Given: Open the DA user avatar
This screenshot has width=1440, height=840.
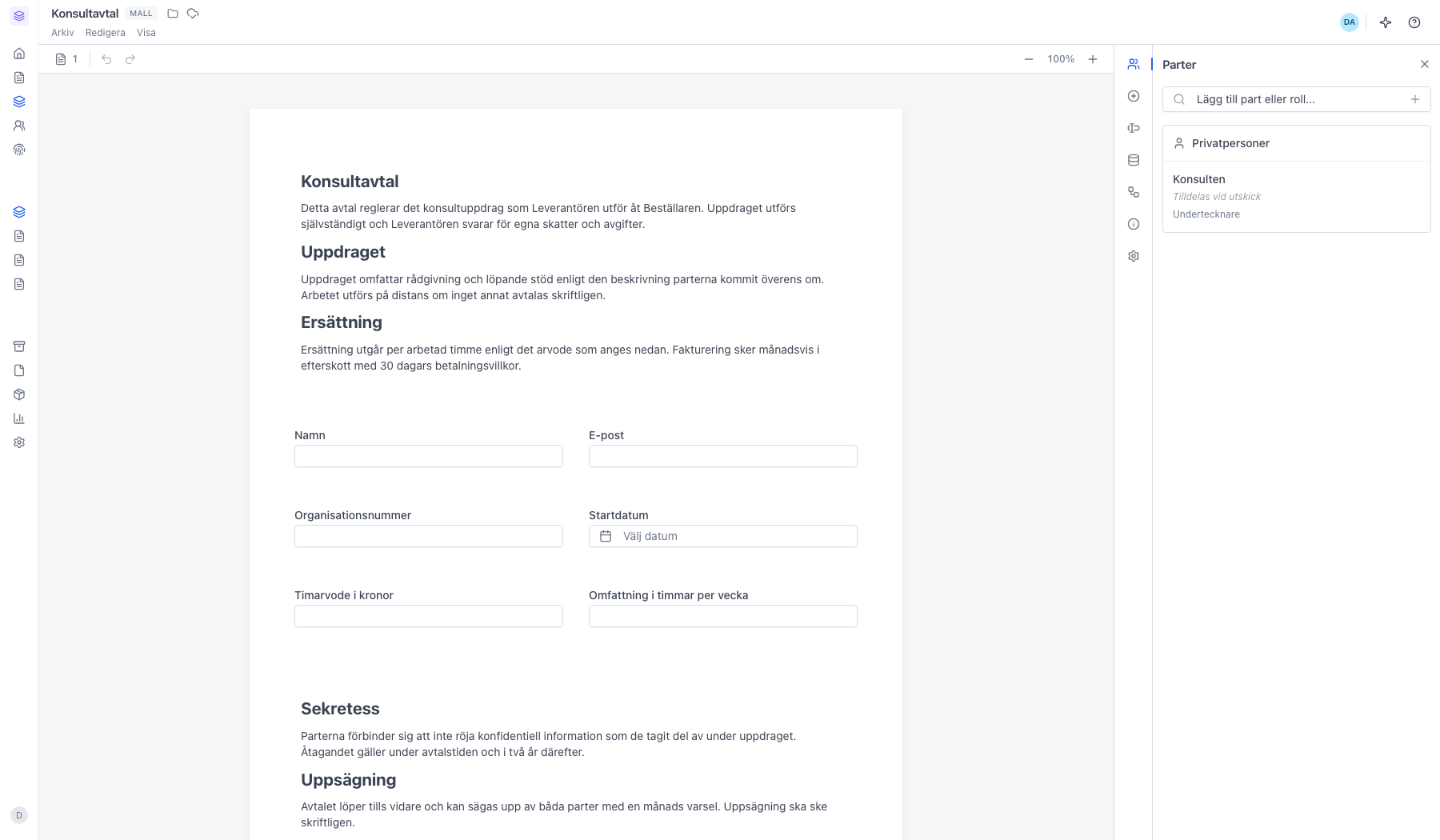Looking at the screenshot, I should (x=1350, y=22).
